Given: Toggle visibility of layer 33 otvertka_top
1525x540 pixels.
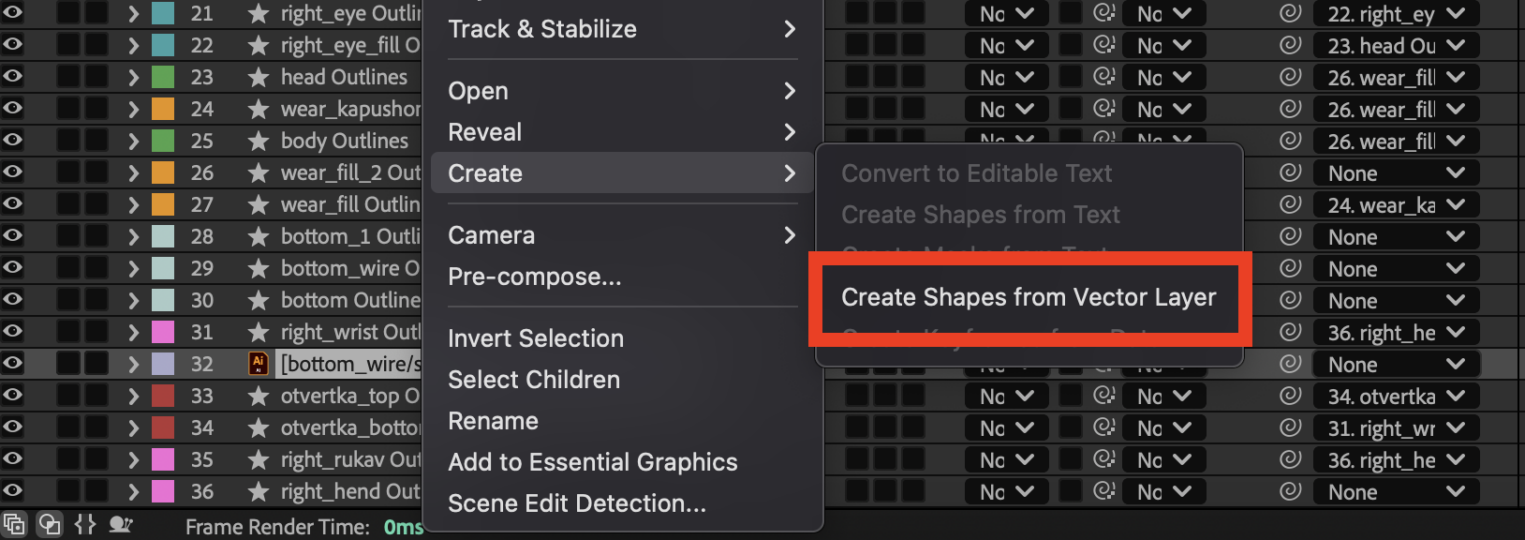Looking at the screenshot, I should click(13, 396).
